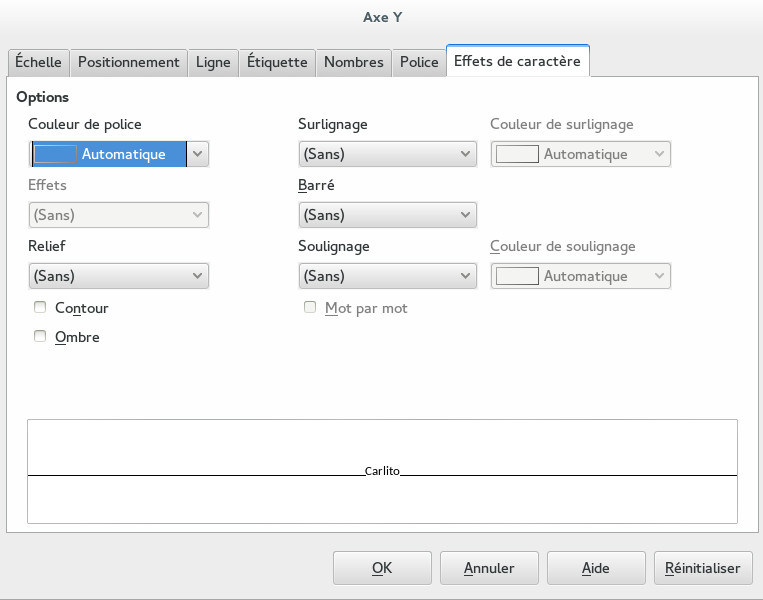Click the Couleur de police color swatch
Image resolution: width=763 pixels, height=600 pixels.
click(x=56, y=154)
